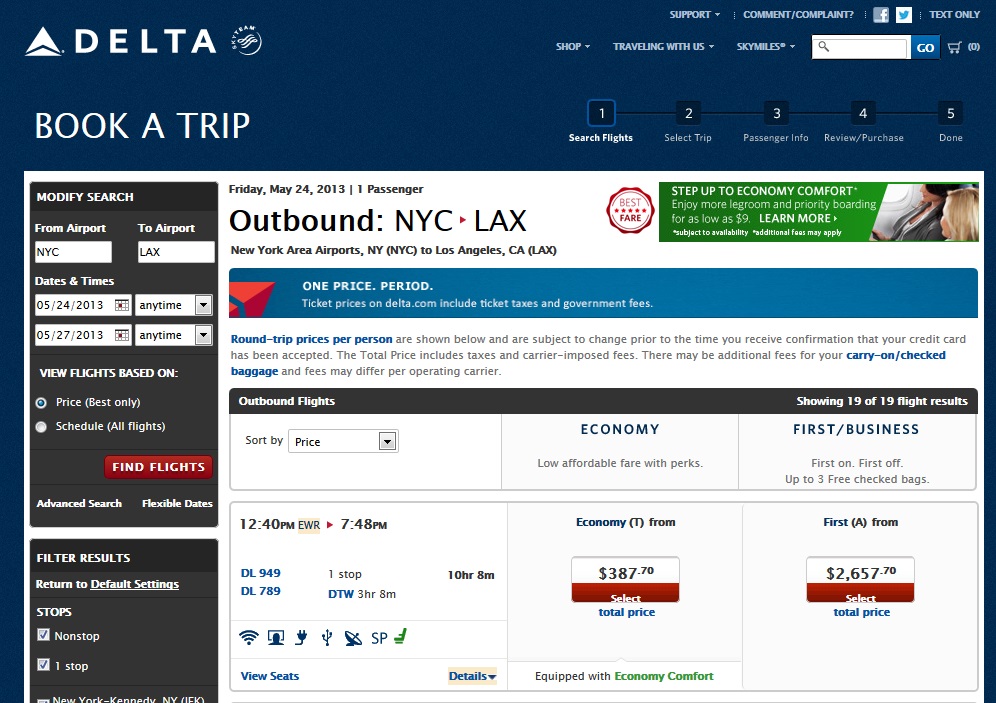Click the Facebook icon in the header

point(881,15)
